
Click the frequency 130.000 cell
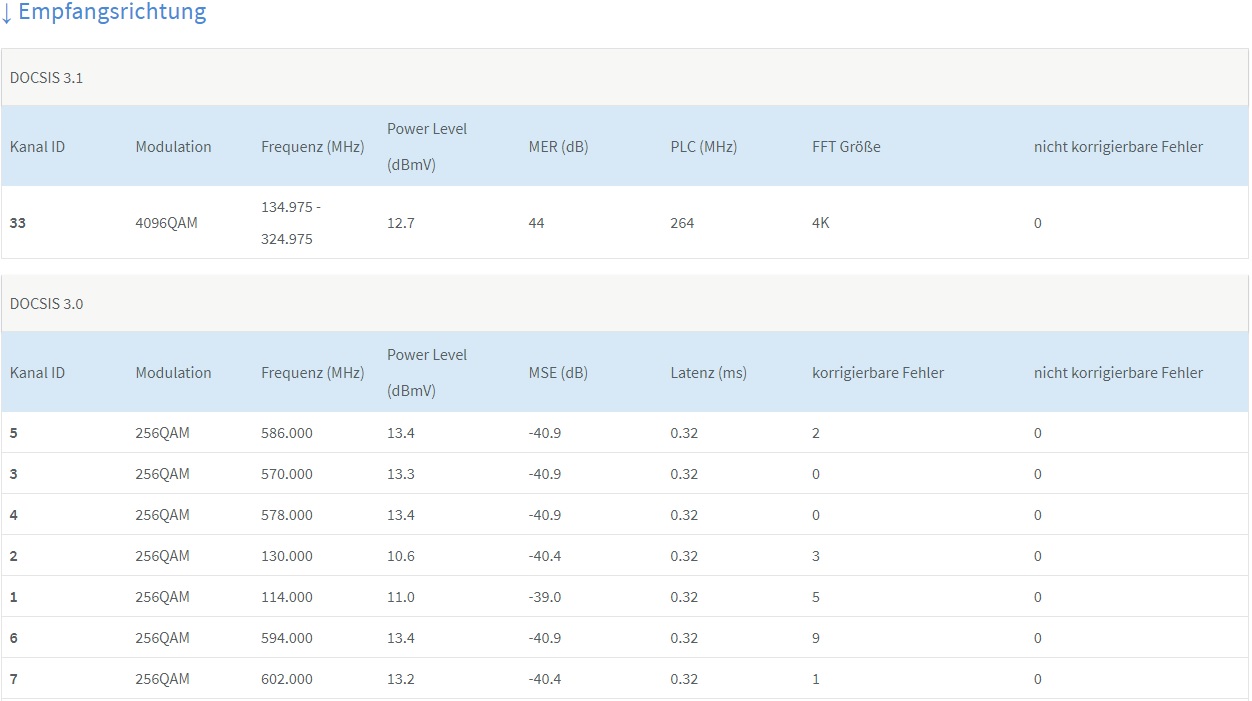click(287, 556)
